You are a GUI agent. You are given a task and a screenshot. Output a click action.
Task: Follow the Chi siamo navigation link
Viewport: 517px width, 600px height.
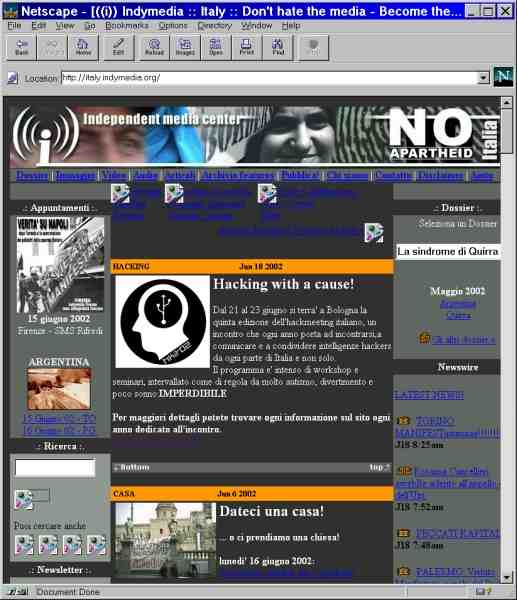(x=348, y=176)
